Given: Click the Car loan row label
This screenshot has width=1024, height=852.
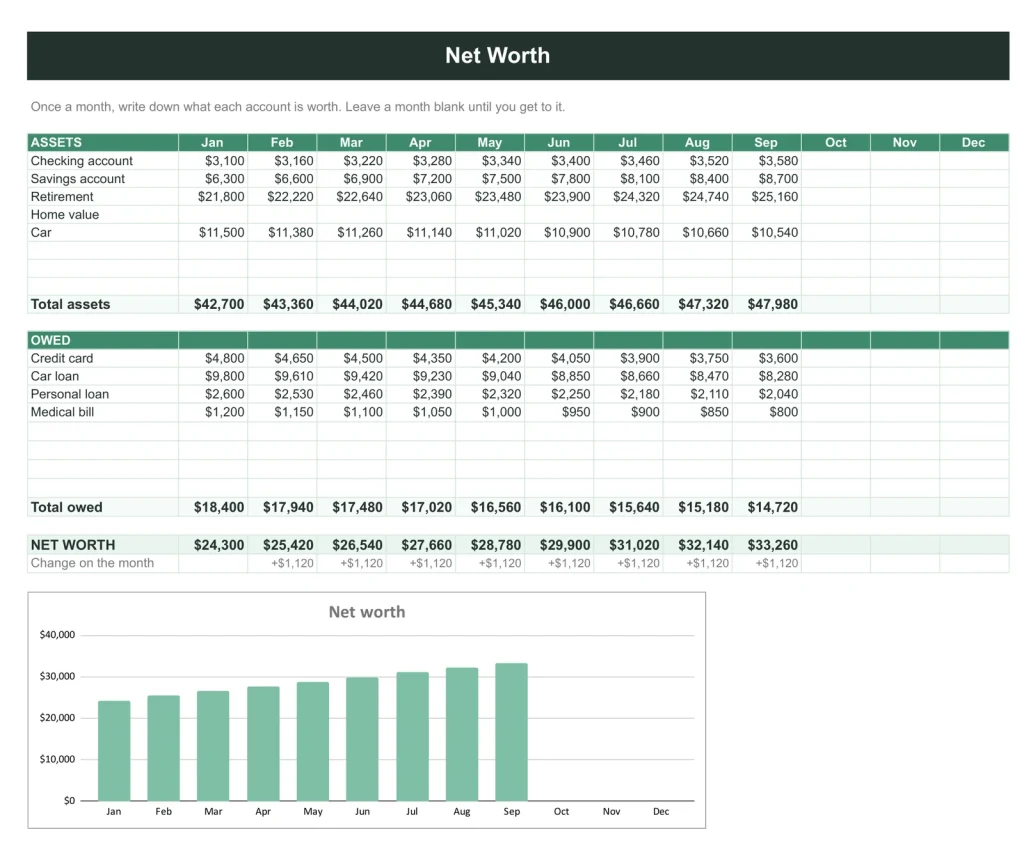Looking at the screenshot, I should tap(55, 376).
